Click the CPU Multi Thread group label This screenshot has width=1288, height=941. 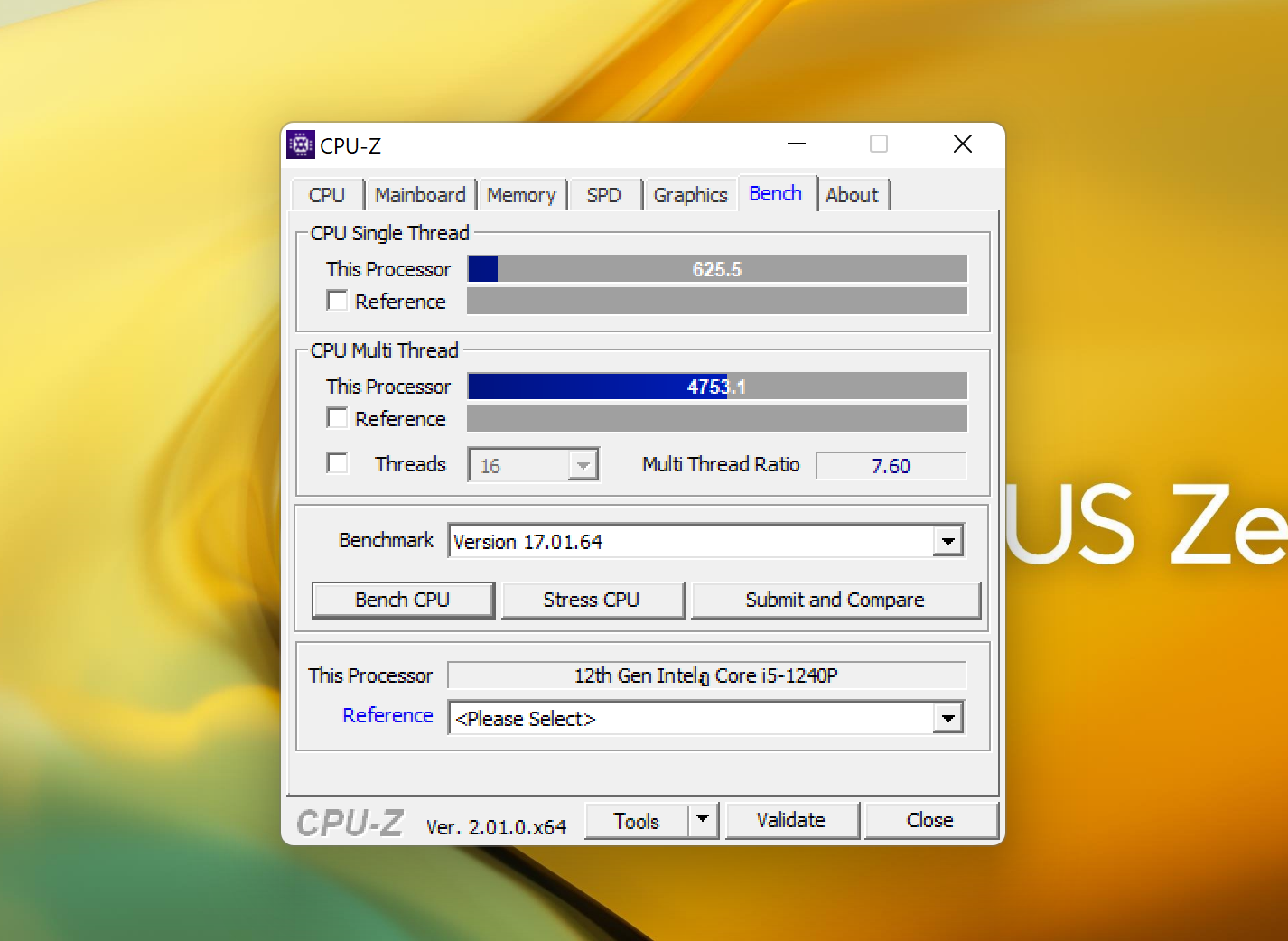(x=385, y=350)
